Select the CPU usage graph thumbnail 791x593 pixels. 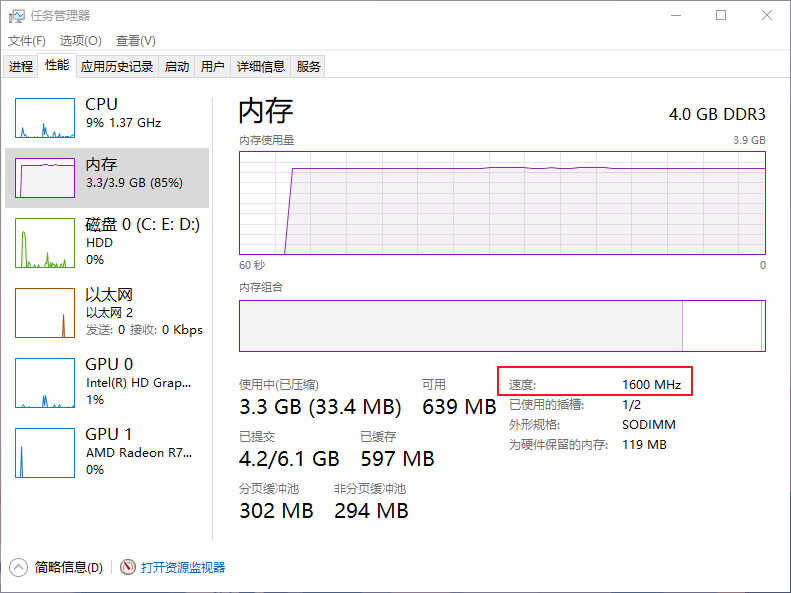(45, 118)
